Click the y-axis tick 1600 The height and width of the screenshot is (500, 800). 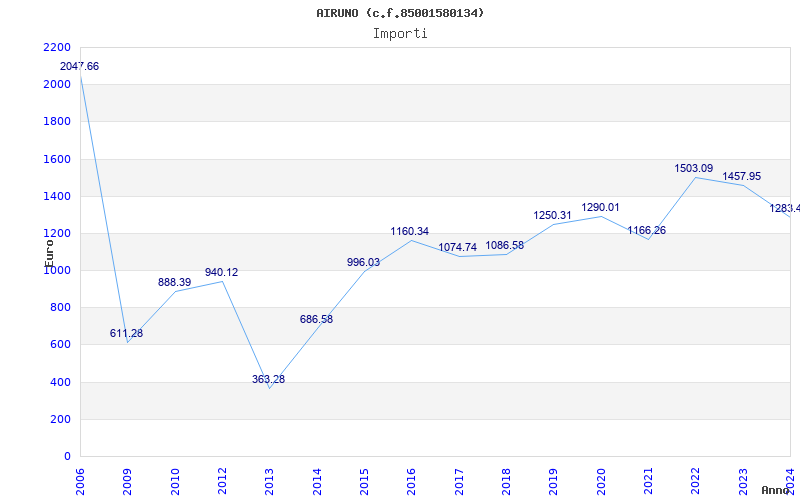coord(57,159)
